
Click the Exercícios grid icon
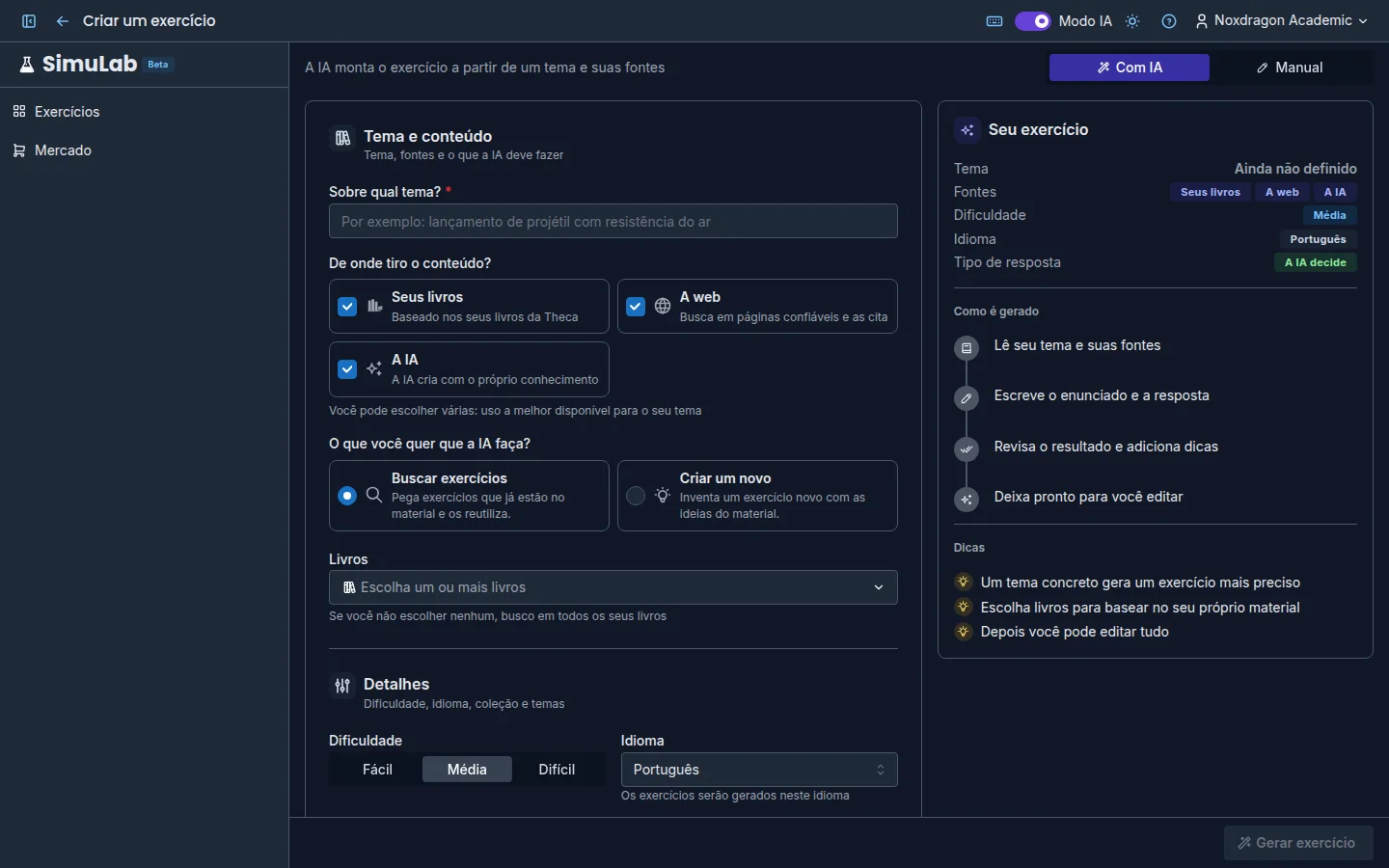point(19,112)
